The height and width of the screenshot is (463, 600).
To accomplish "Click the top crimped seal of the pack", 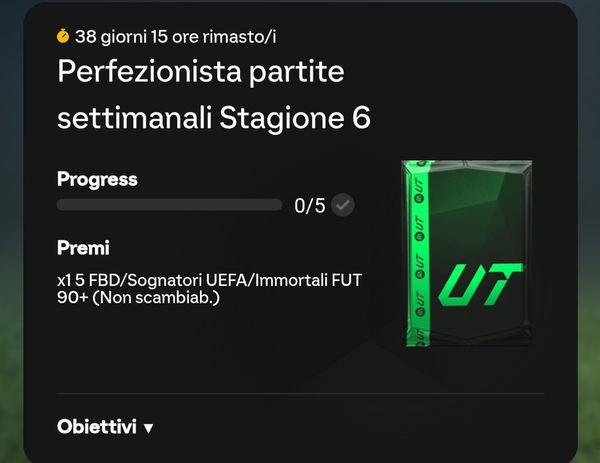I will tap(466, 165).
